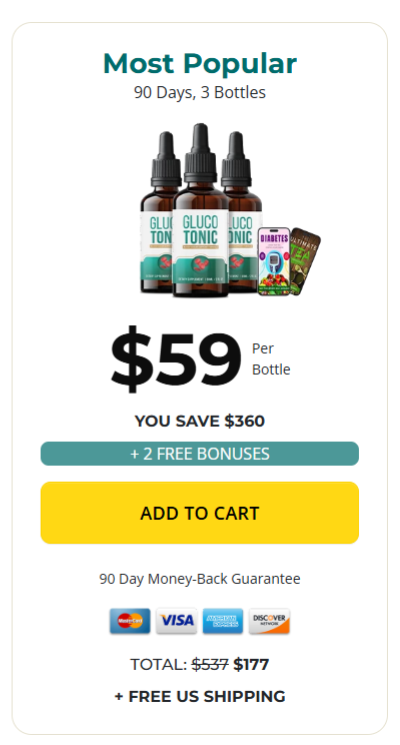Viewport: 400px width, 745px height.
Task: Click the Most Popular heading
Action: click(200, 63)
